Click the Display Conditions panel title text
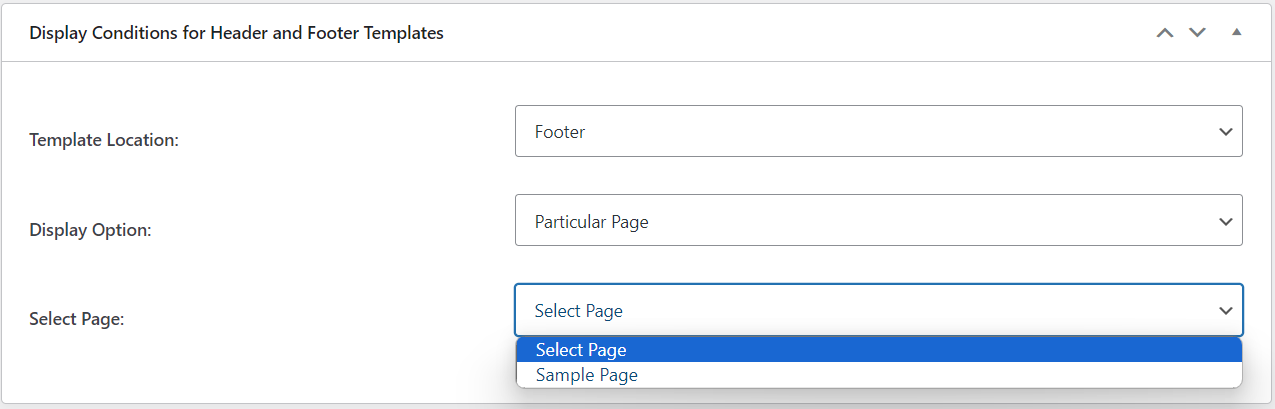Image resolution: width=1275 pixels, height=409 pixels. coord(236,33)
